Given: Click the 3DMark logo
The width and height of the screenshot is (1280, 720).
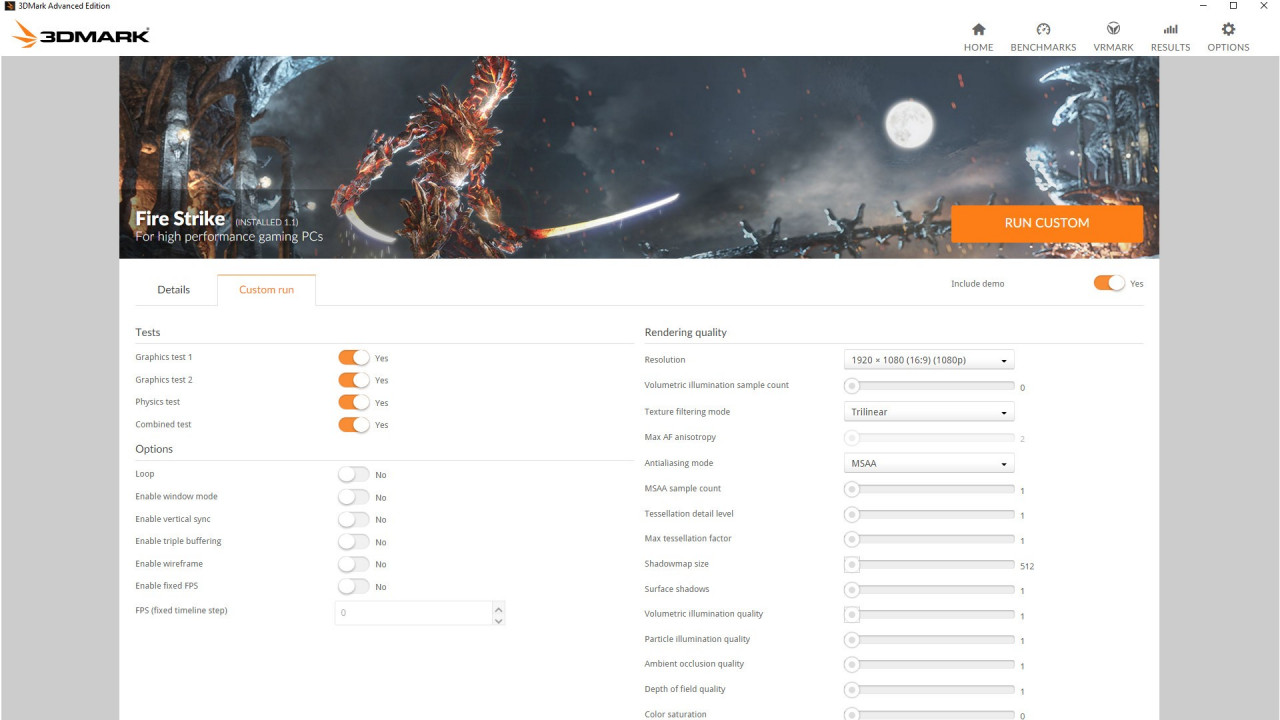Looking at the screenshot, I should [81, 35].
